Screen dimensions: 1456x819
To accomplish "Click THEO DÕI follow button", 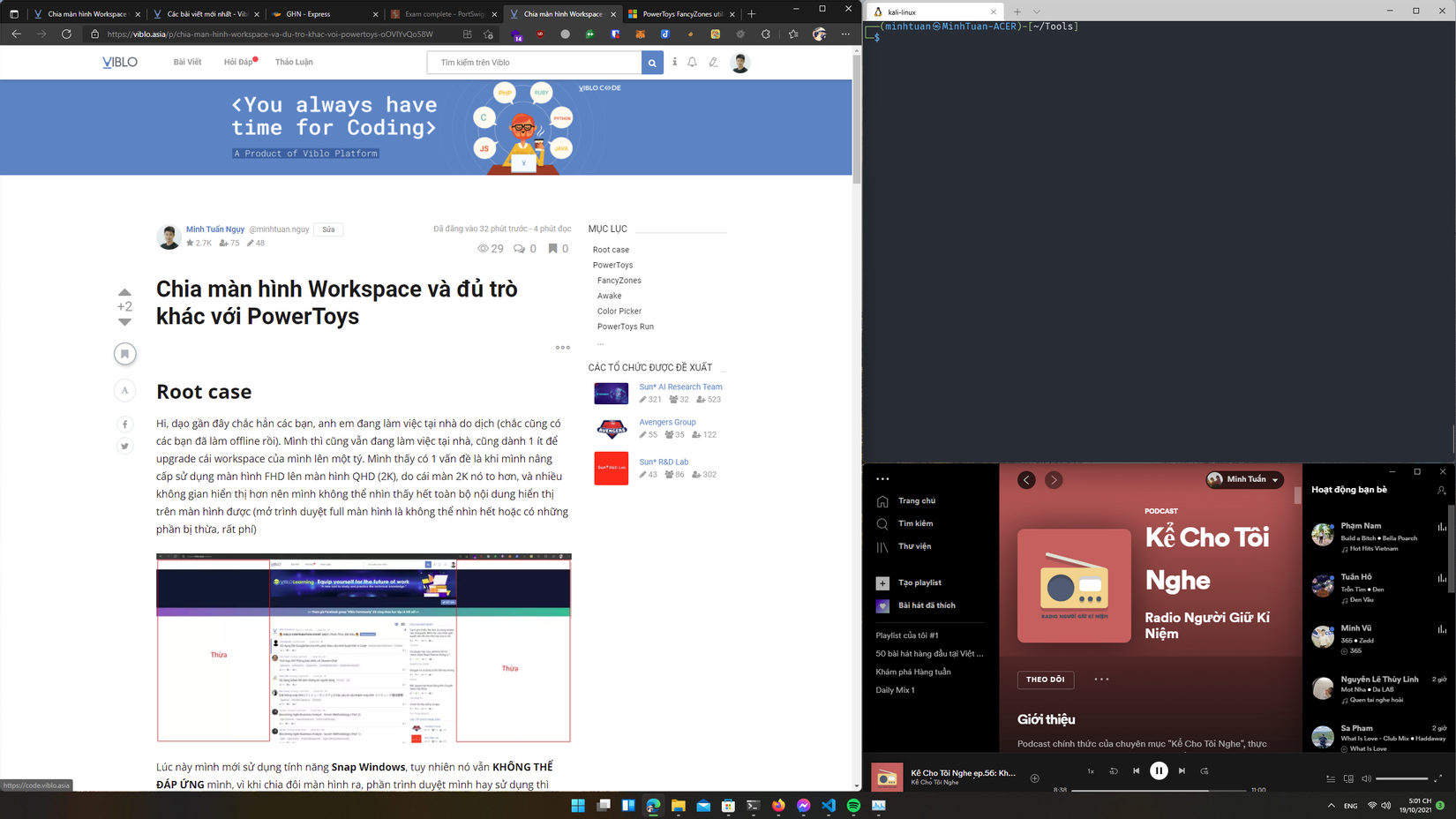I will pos(1046,680).
